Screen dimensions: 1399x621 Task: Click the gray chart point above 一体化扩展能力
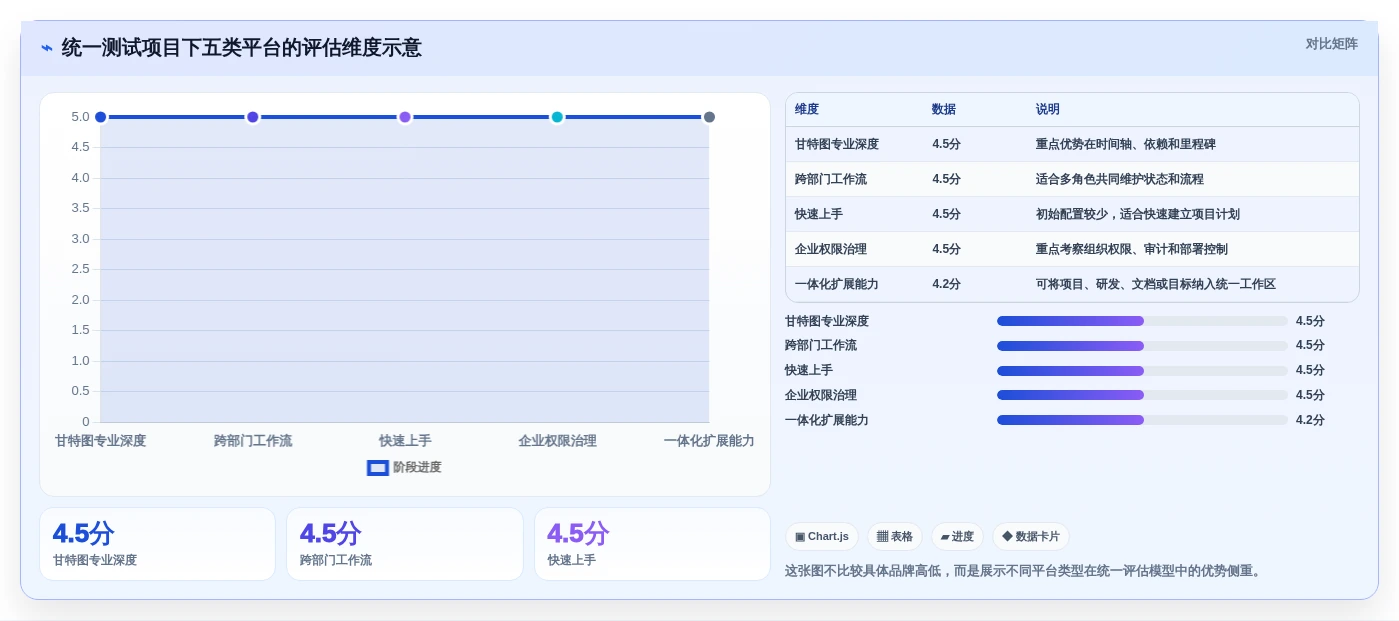click(709, 117)
